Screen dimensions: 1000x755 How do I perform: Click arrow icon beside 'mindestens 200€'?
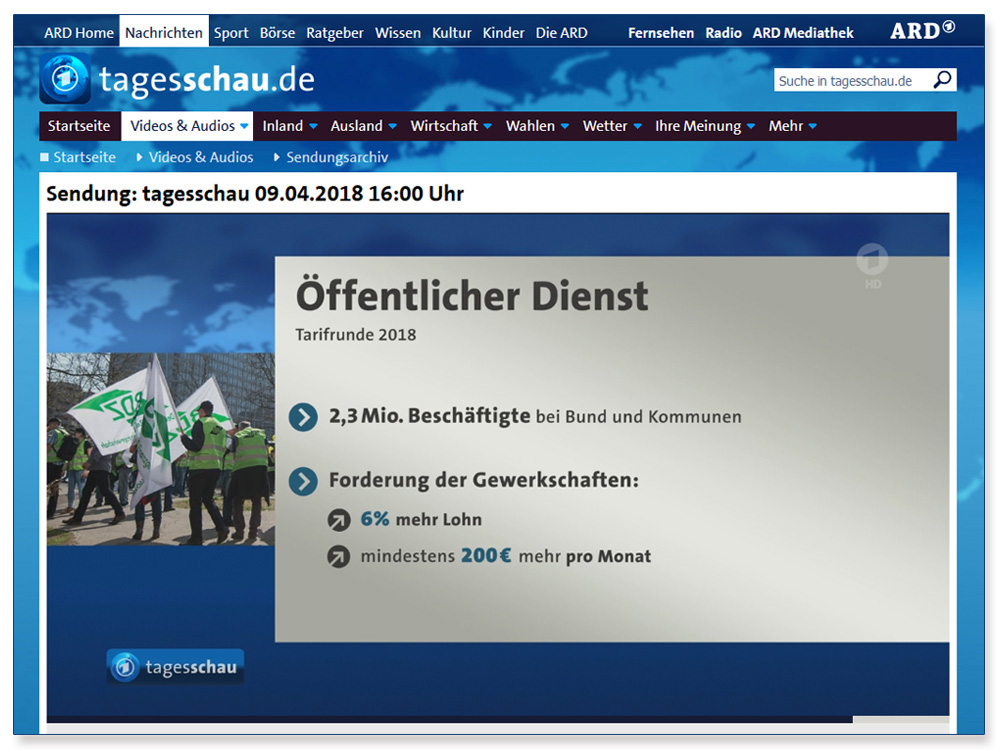tap(339, 557)
